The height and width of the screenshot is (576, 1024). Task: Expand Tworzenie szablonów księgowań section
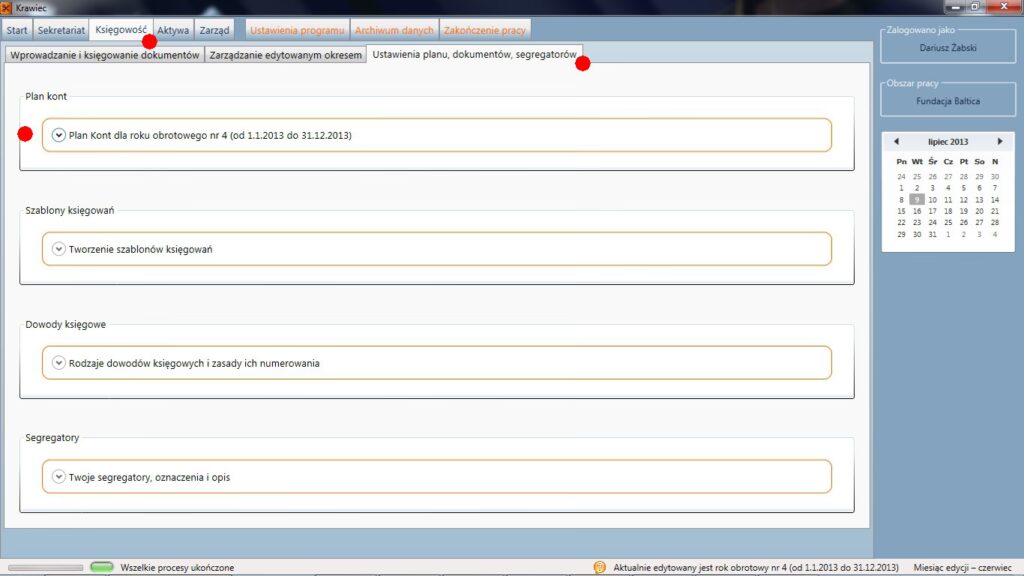59,249
